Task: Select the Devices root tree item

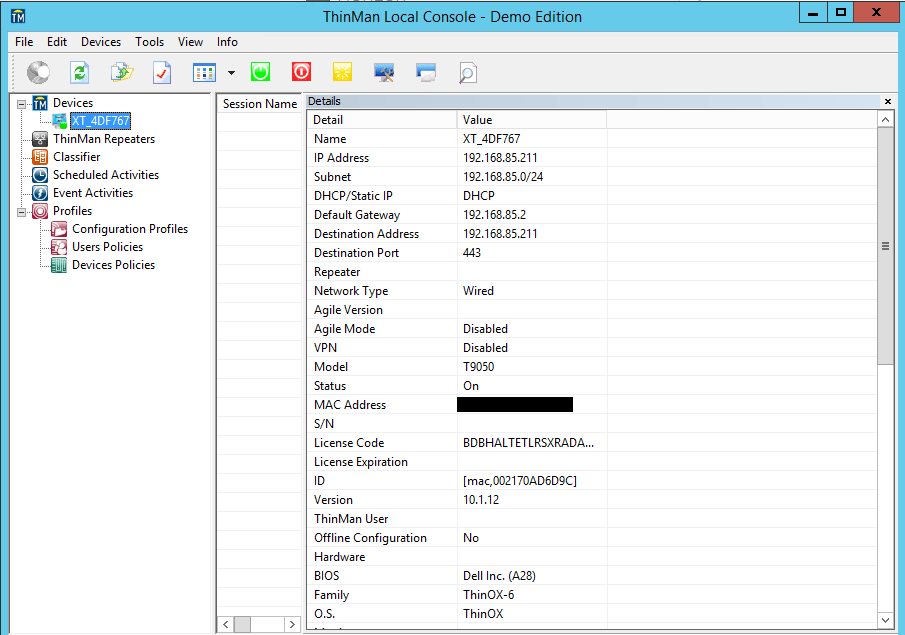Action: tap(73, 103)
